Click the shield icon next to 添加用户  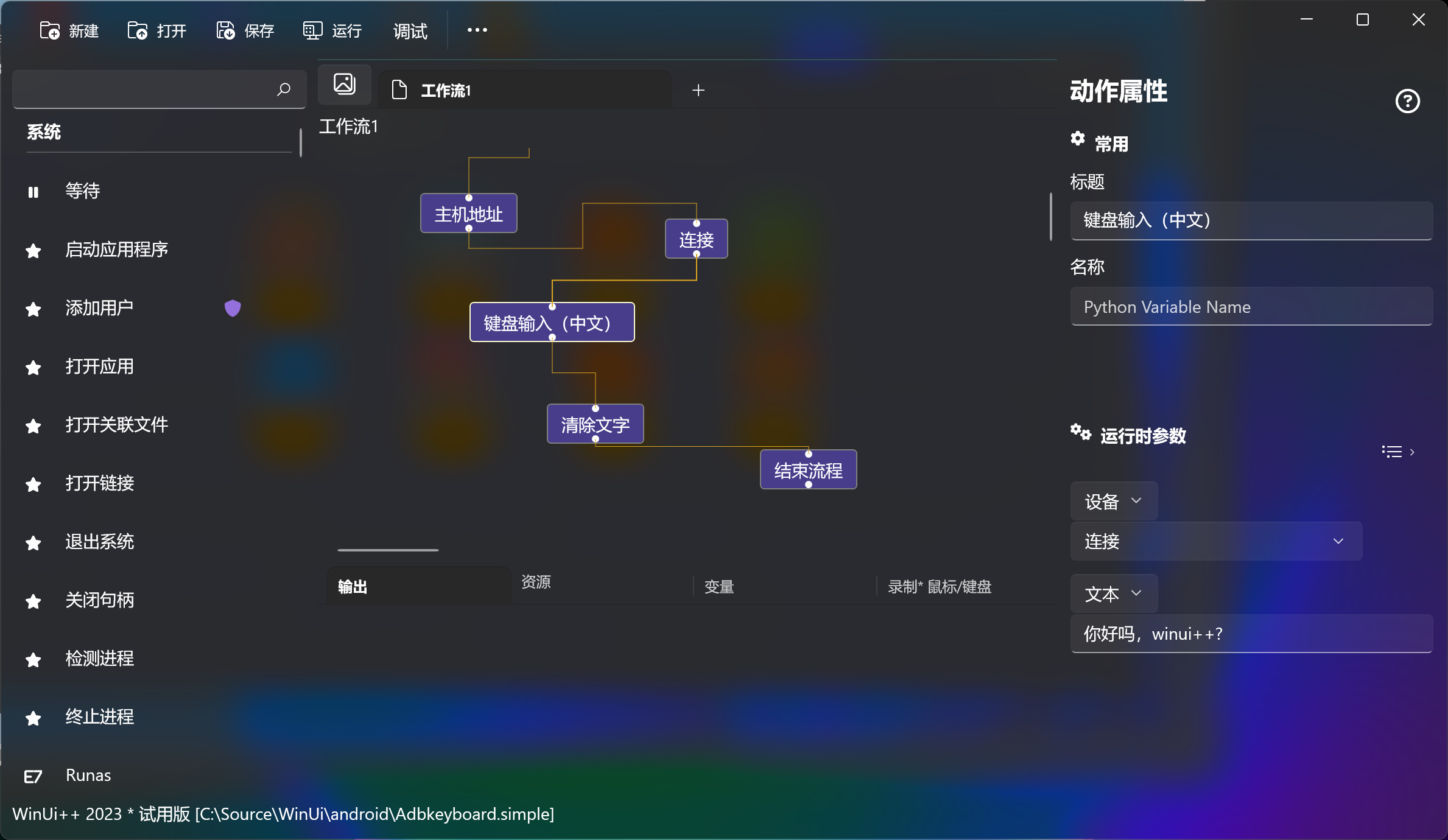coord(233,308)
